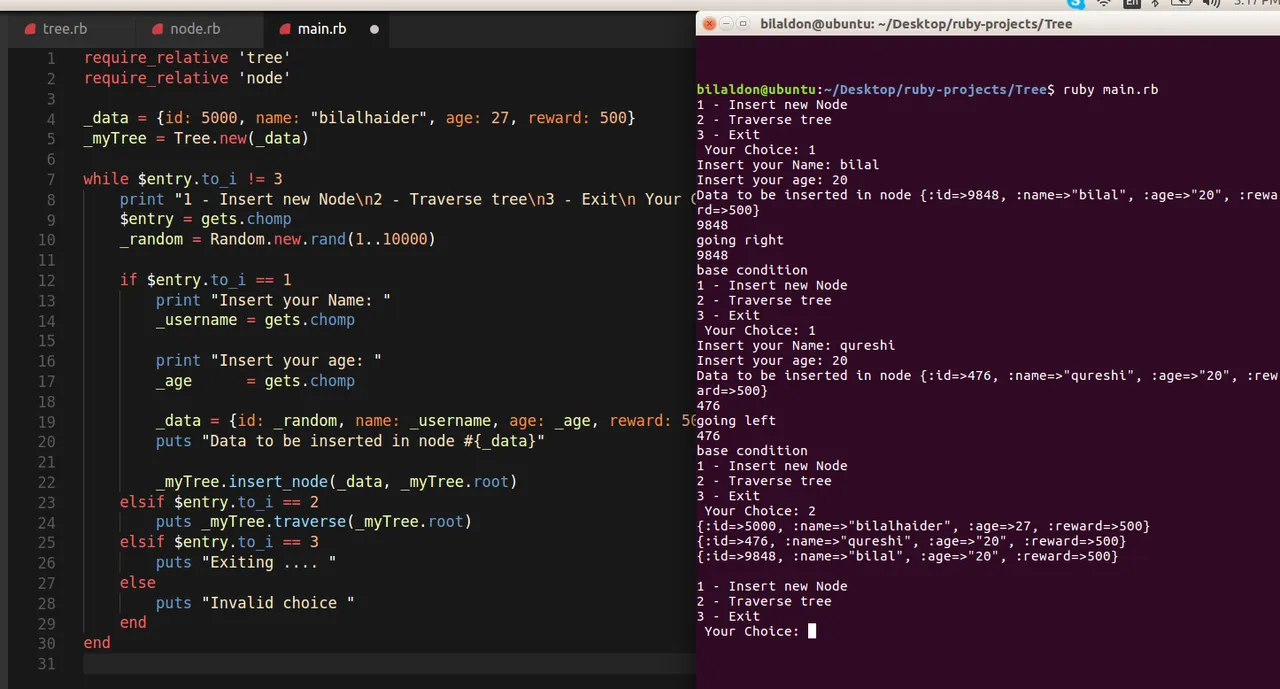This screenshot has width=1280, height=689.
Task: Click line number 7 in the gutter
Action: (51, 179)
